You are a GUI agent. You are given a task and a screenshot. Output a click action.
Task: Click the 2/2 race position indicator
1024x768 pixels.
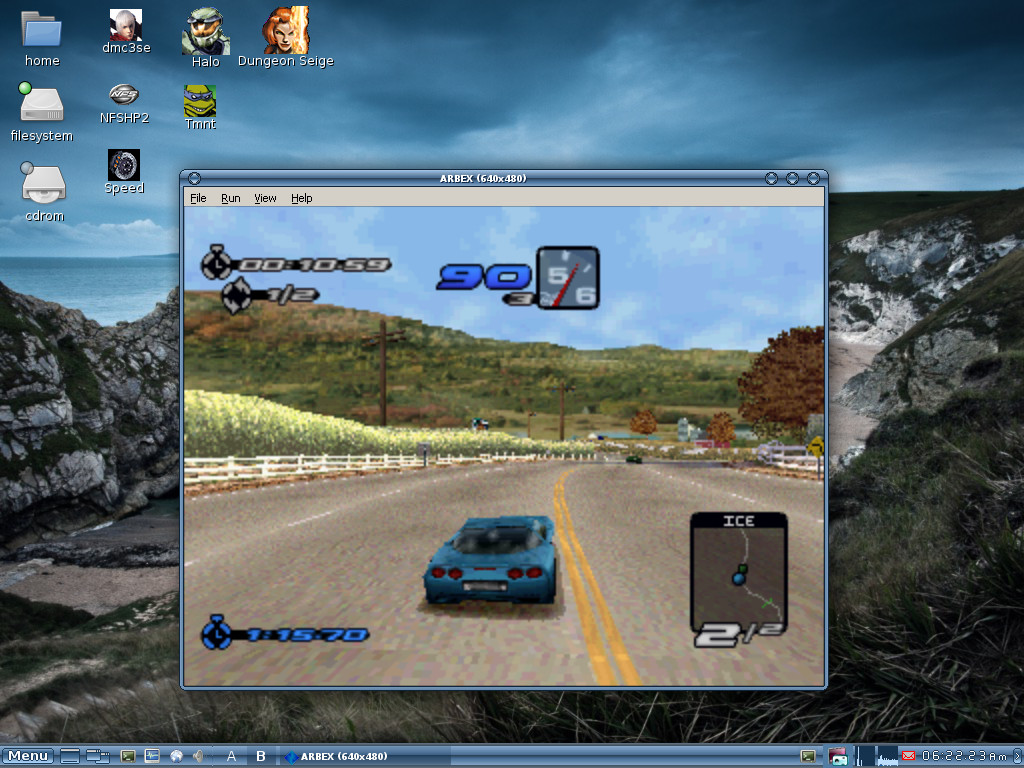coord(739,634)
